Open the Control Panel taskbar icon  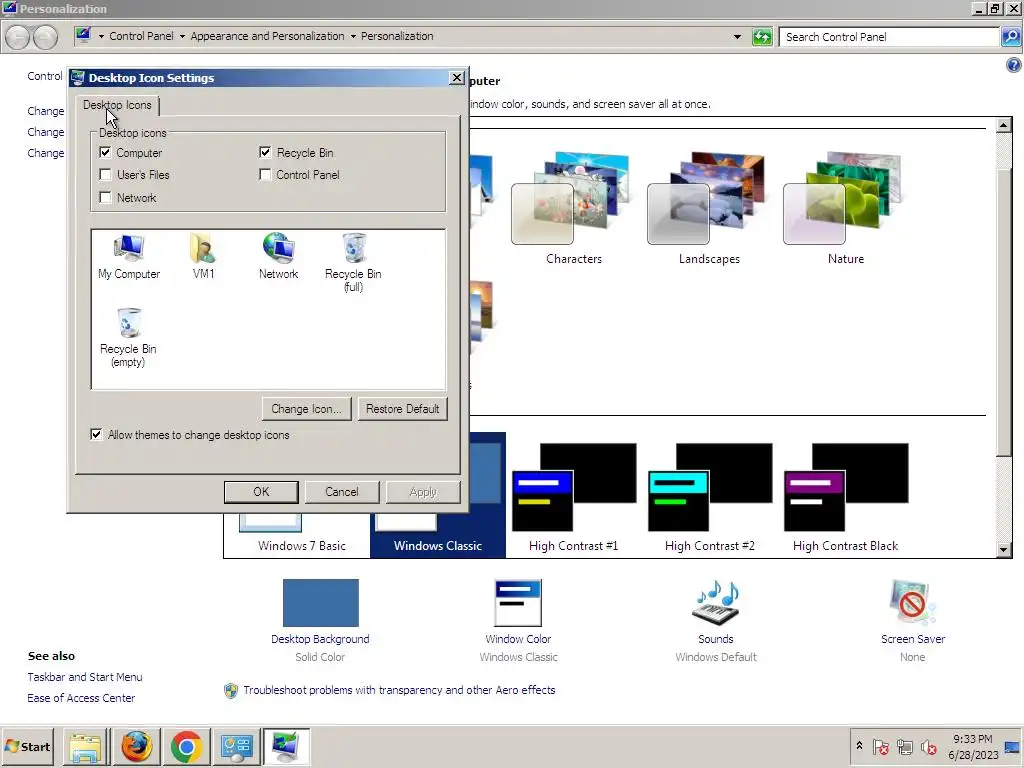coord(236,747)
